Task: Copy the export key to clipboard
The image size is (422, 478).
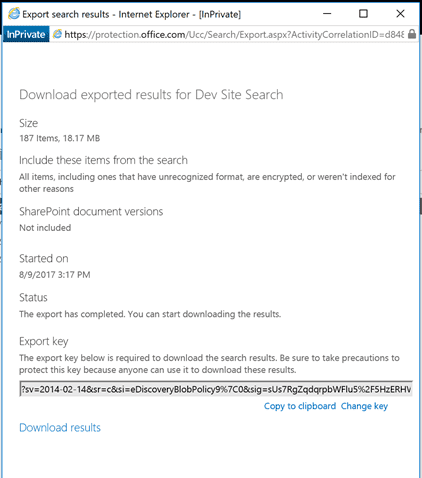Action: (x=300, y=406)
